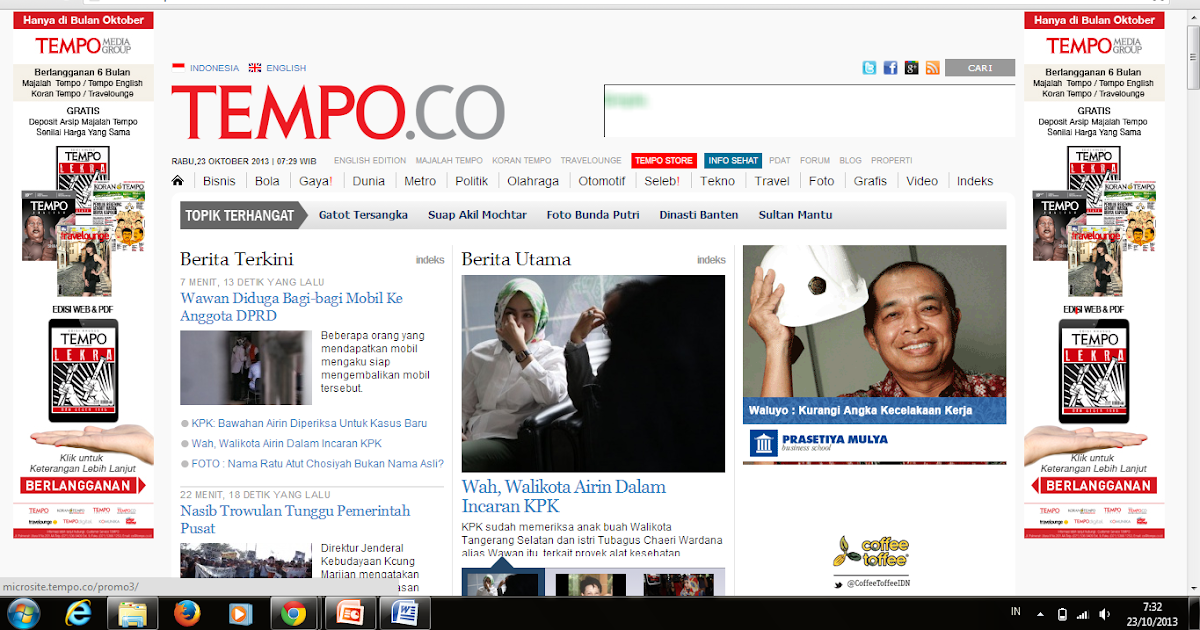Open the Twitter social icon

tap(869, 68)
